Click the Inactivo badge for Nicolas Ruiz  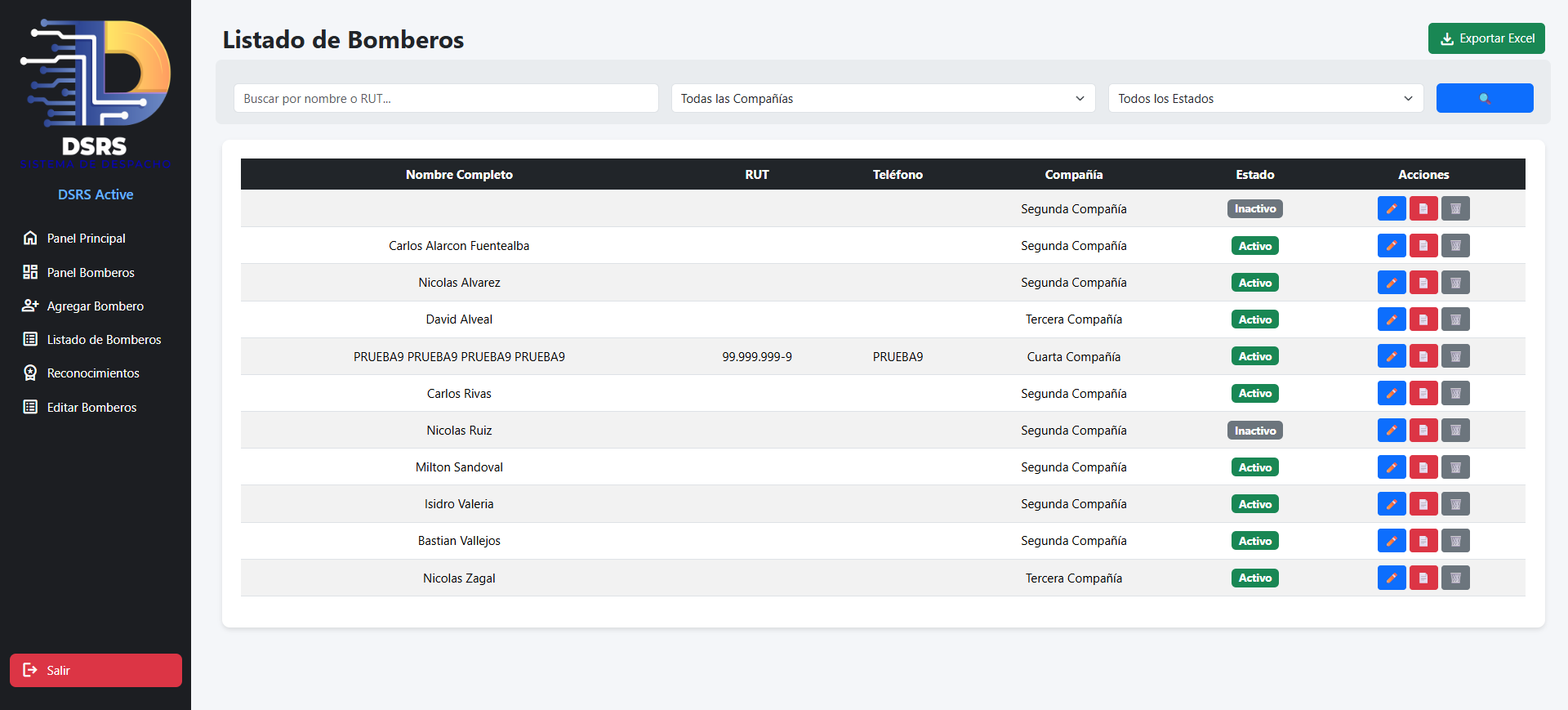(1254, 431)
